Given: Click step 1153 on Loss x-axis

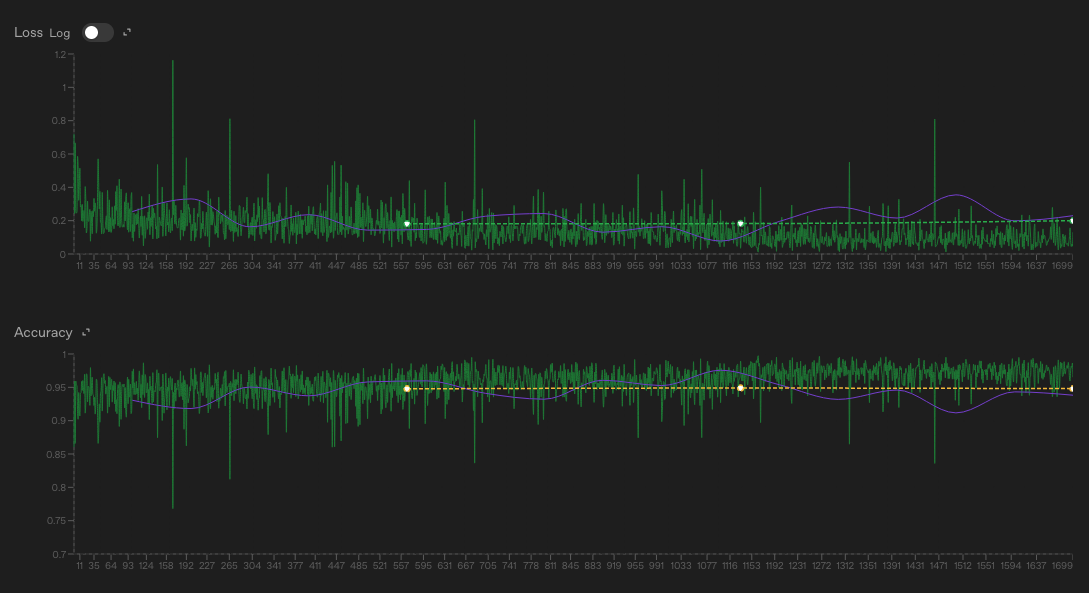Looking at the screenshot, I should (747, 267).
